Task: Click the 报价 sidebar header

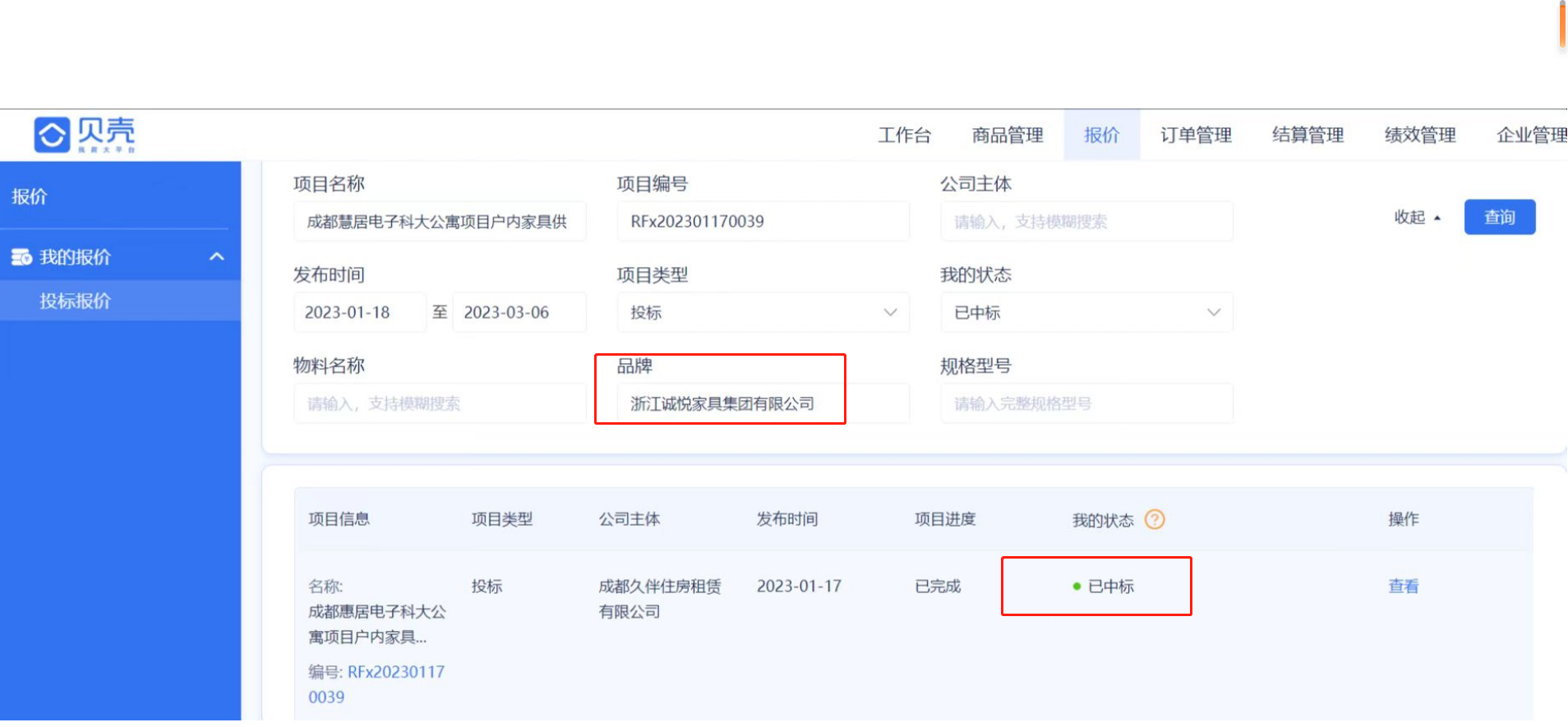Action: click(30, 196)
